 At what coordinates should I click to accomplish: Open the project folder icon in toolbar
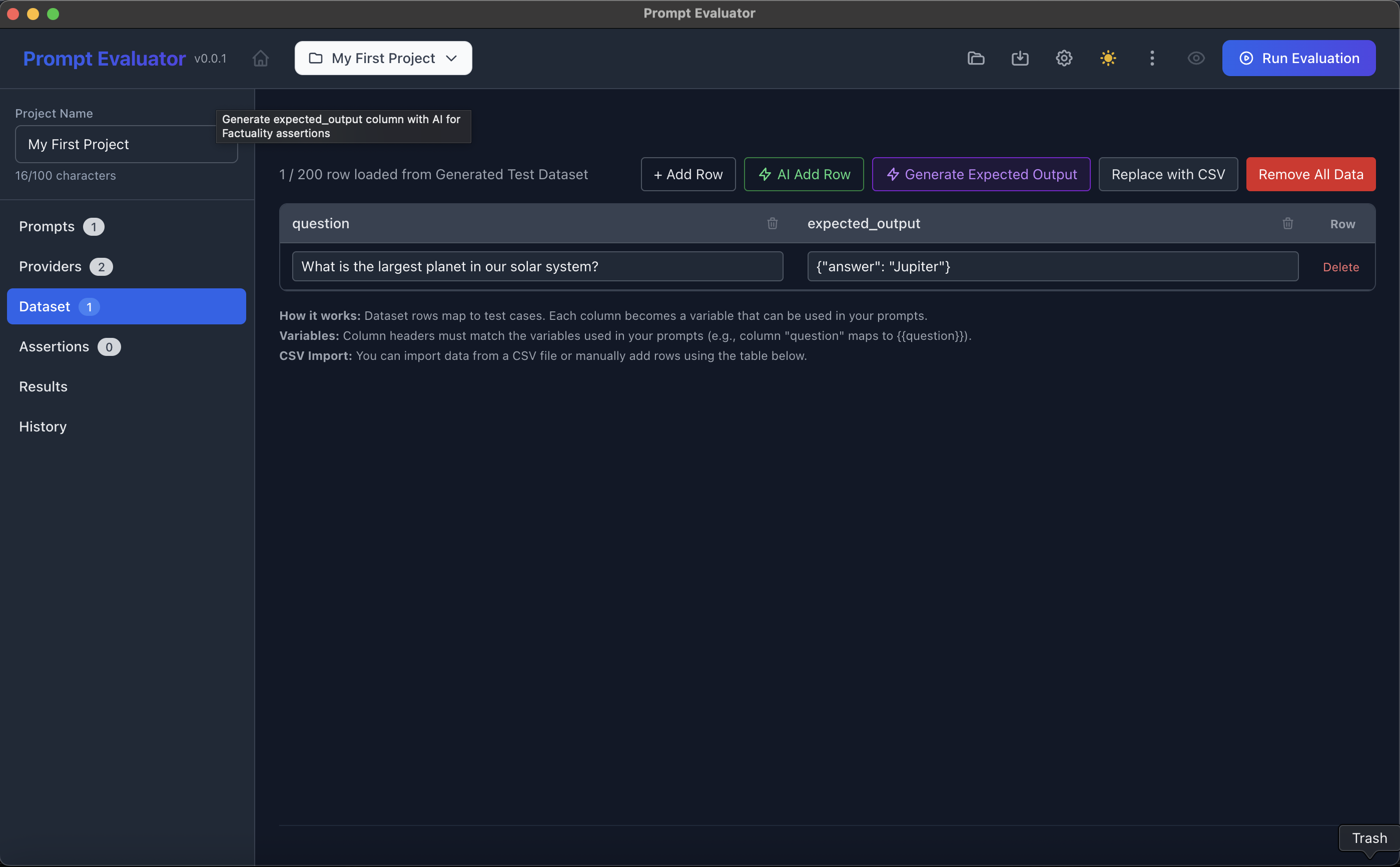click(x=976, y=58)
